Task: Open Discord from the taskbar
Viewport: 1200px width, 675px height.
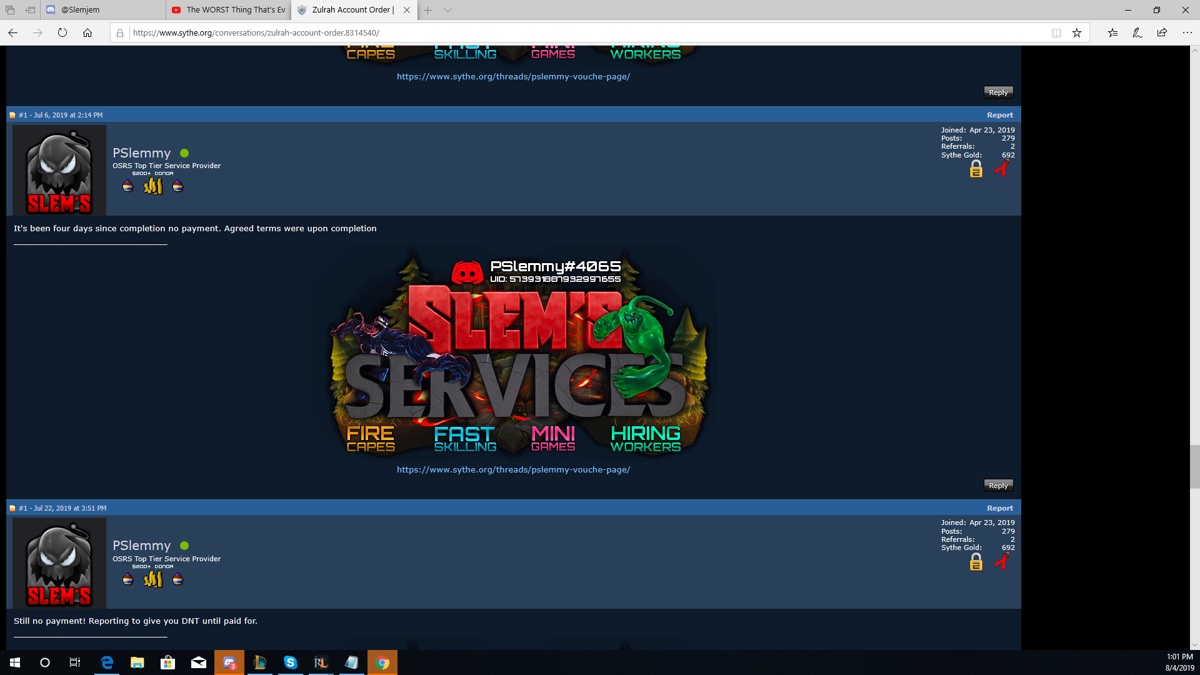Action: click(229, 662)
